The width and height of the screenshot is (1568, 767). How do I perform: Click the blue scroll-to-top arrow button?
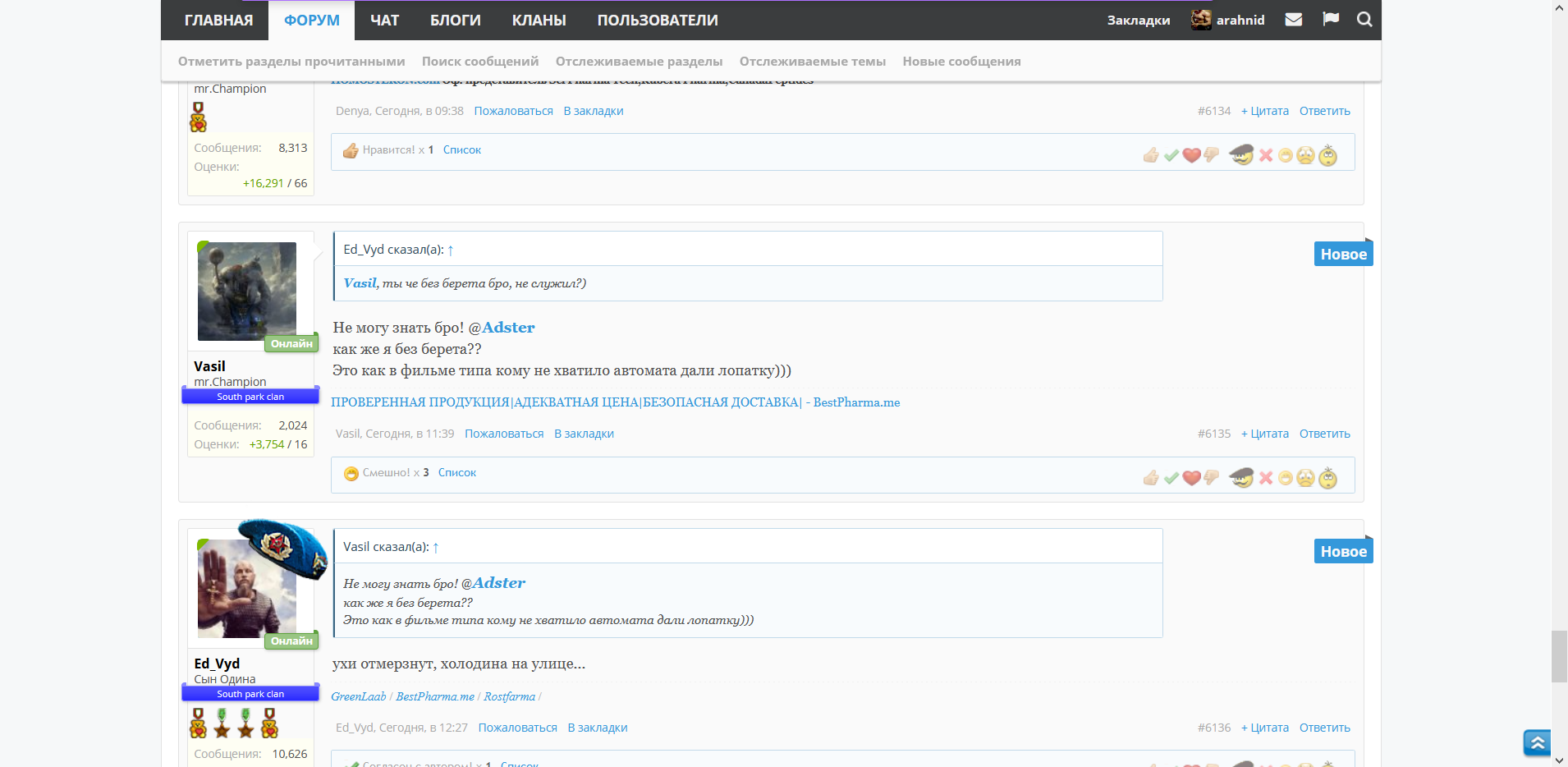(1537, 742)
